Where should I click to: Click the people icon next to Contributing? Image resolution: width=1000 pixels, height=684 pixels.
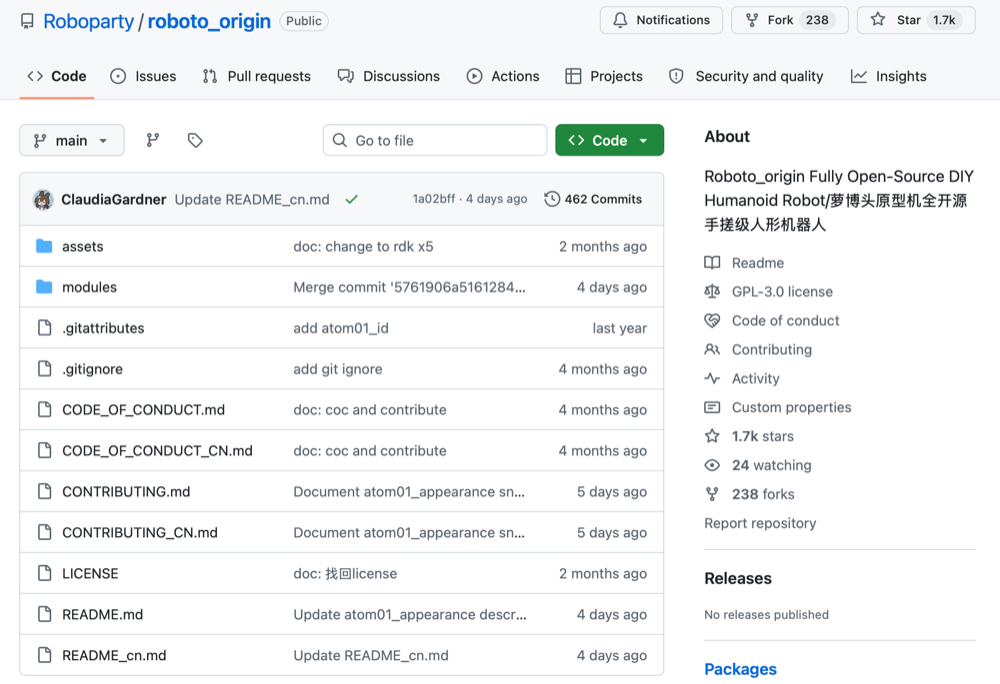(712, 349)
